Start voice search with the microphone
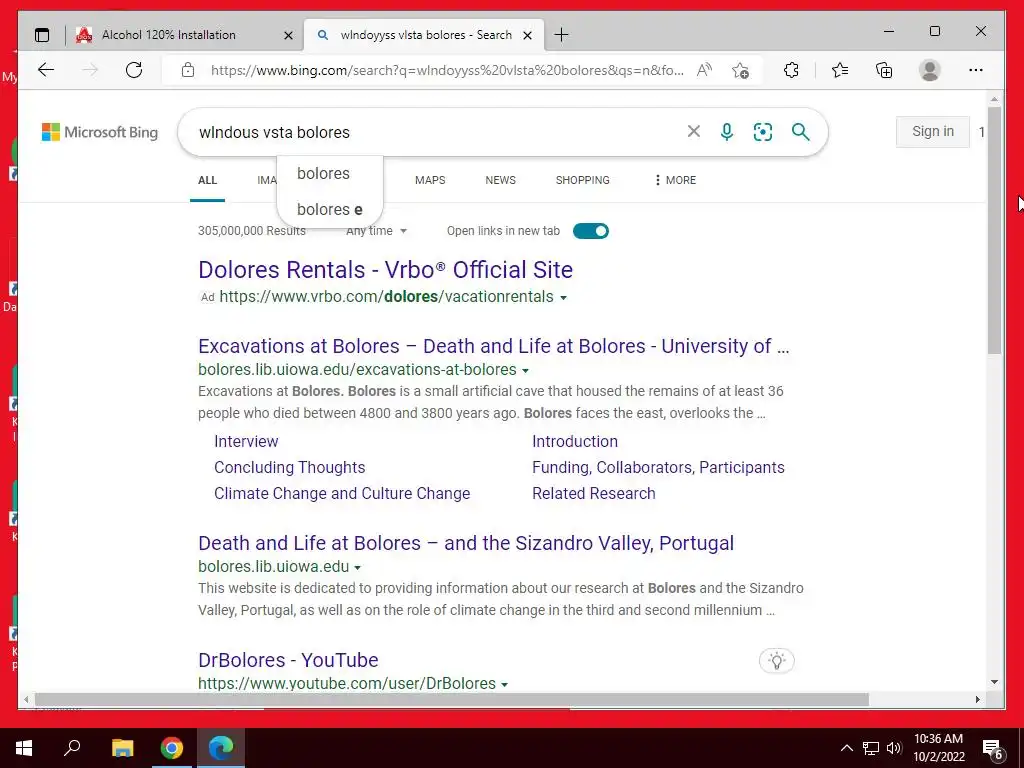The image size is (1024, 768). [x=727, y=132]
